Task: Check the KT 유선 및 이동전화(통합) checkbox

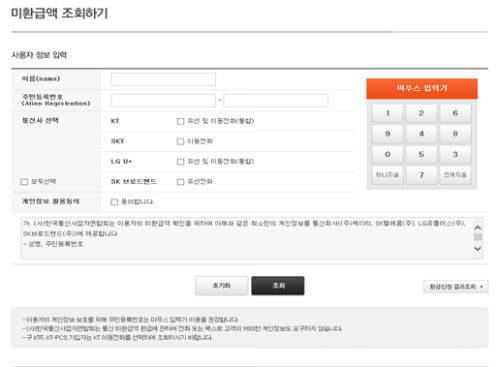Action: point(180,121)
